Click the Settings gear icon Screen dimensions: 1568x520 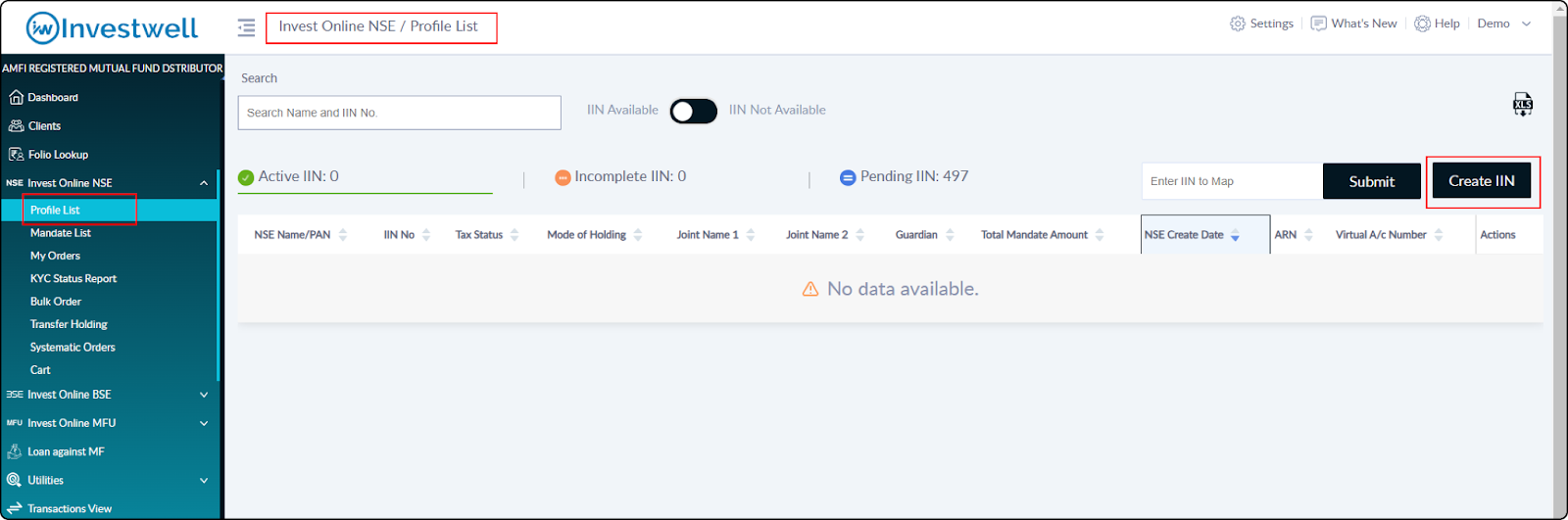pos(1238,24)
